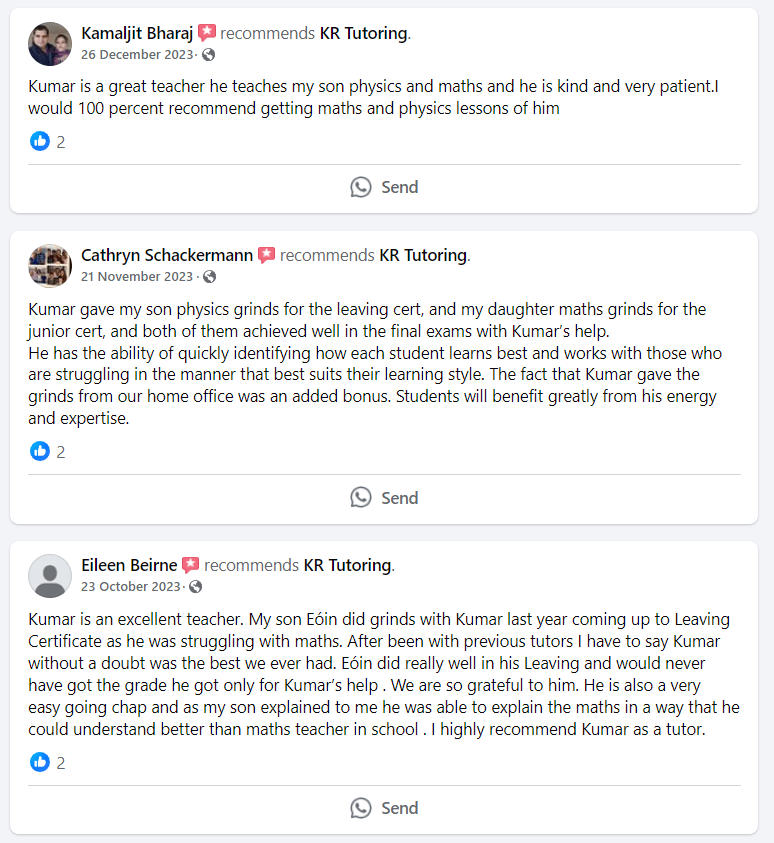Open Cathryn Schackermann's profile picture
The image size is (774, 843).
[x=50, y=265]
